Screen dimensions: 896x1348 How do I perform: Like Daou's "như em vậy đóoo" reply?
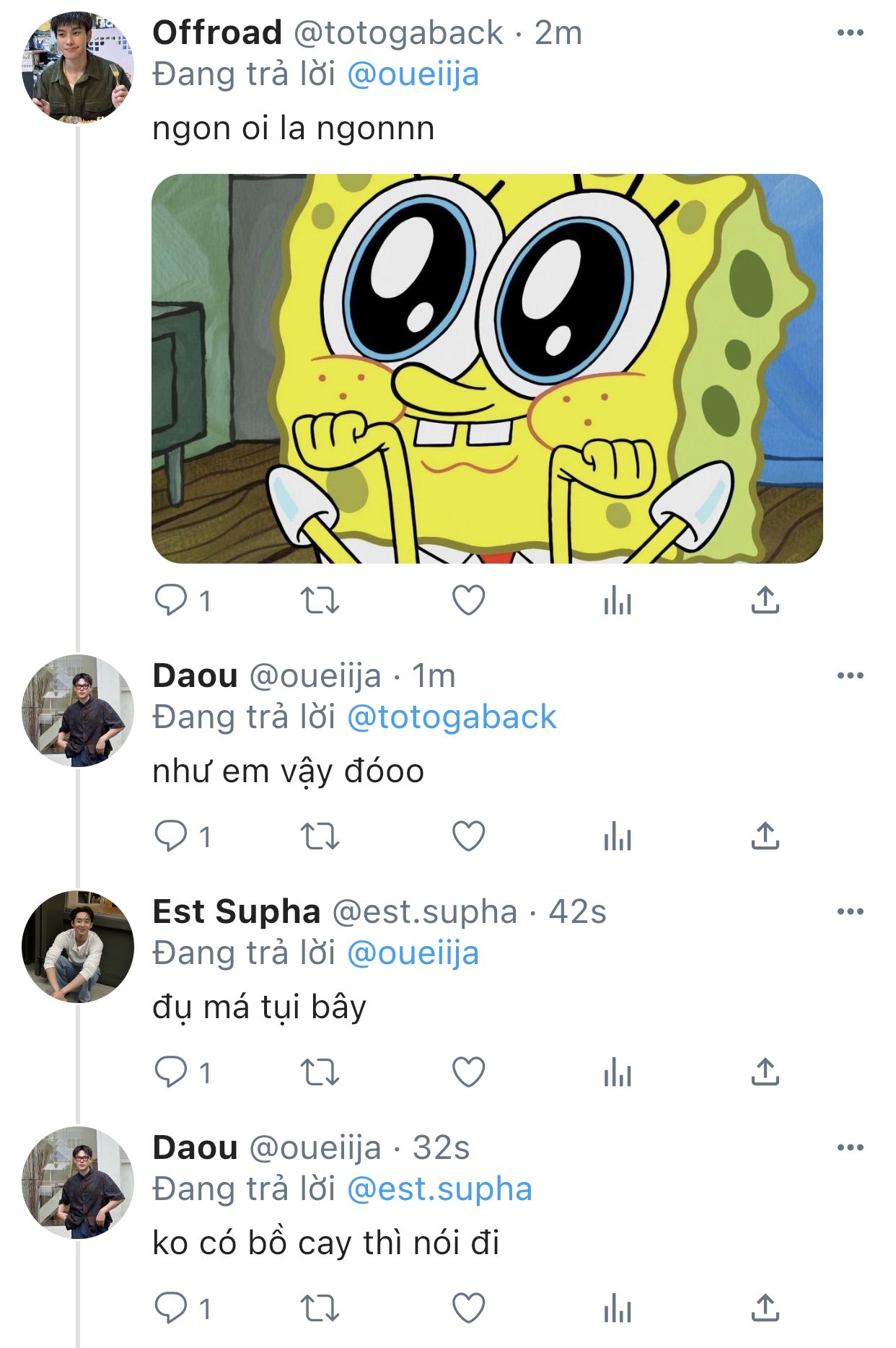[468, 836]
